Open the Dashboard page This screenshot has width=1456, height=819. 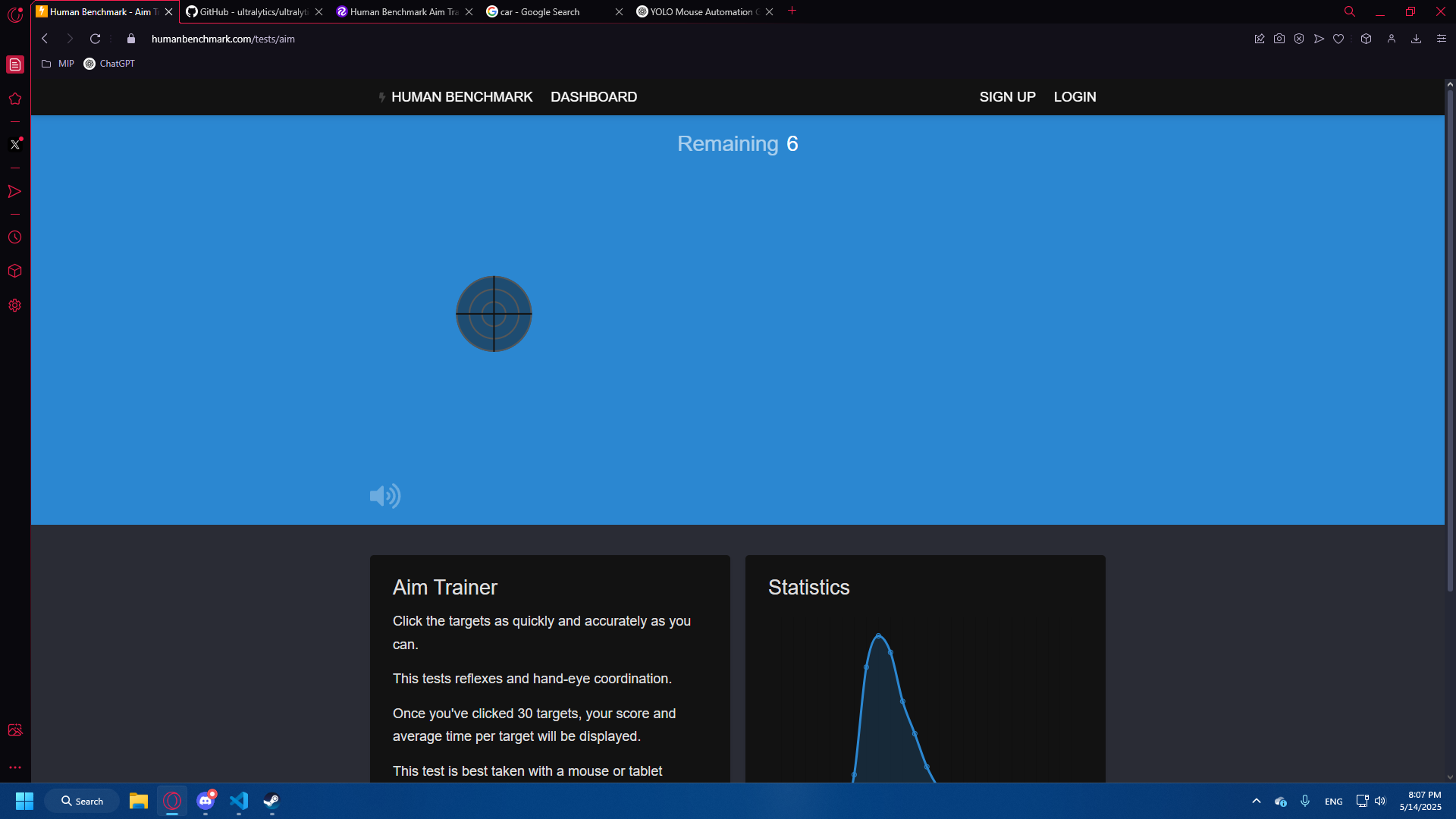[x=593, y=97]
